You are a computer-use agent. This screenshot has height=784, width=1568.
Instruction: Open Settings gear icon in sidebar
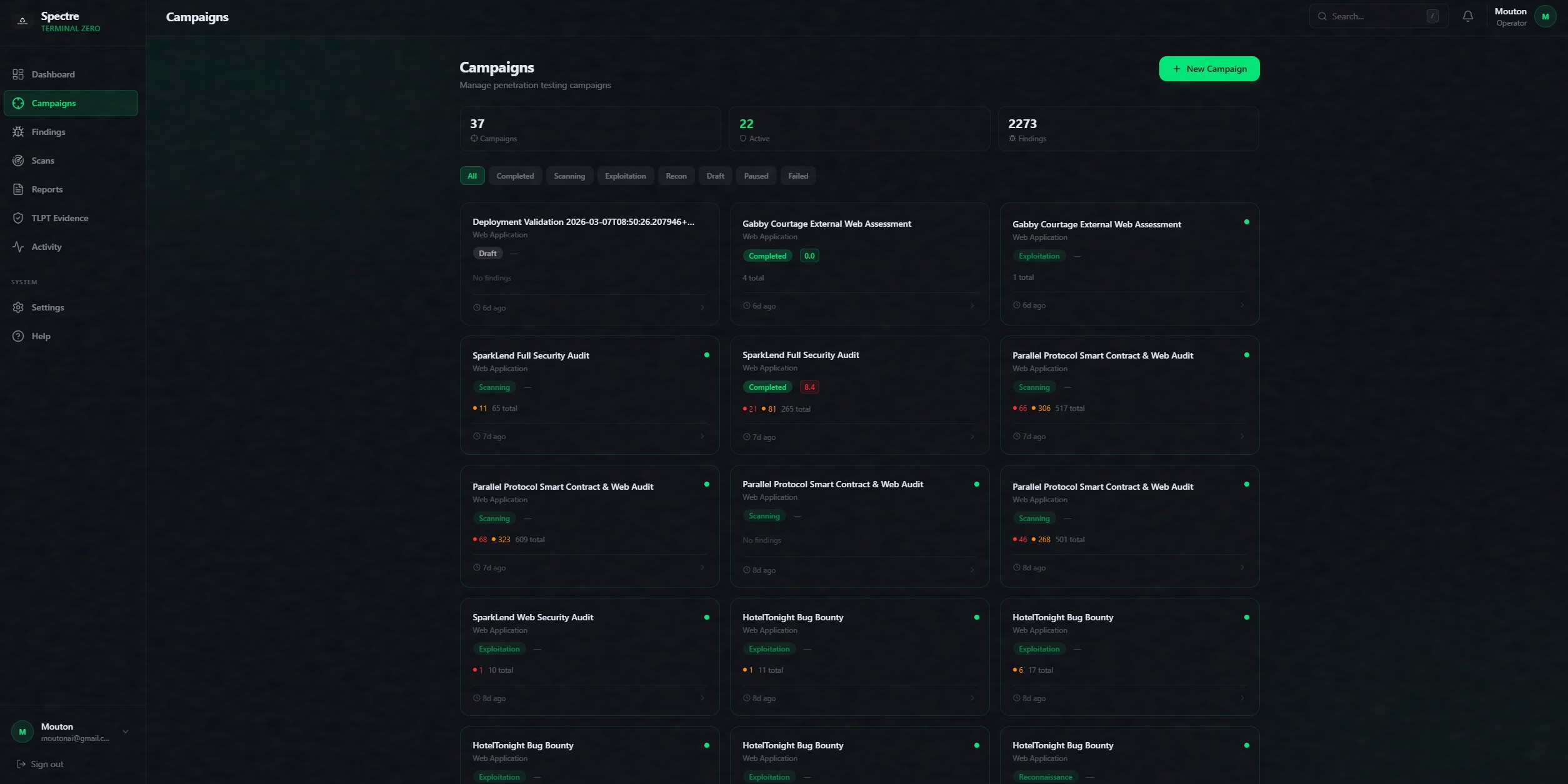(x=18, y=307)
